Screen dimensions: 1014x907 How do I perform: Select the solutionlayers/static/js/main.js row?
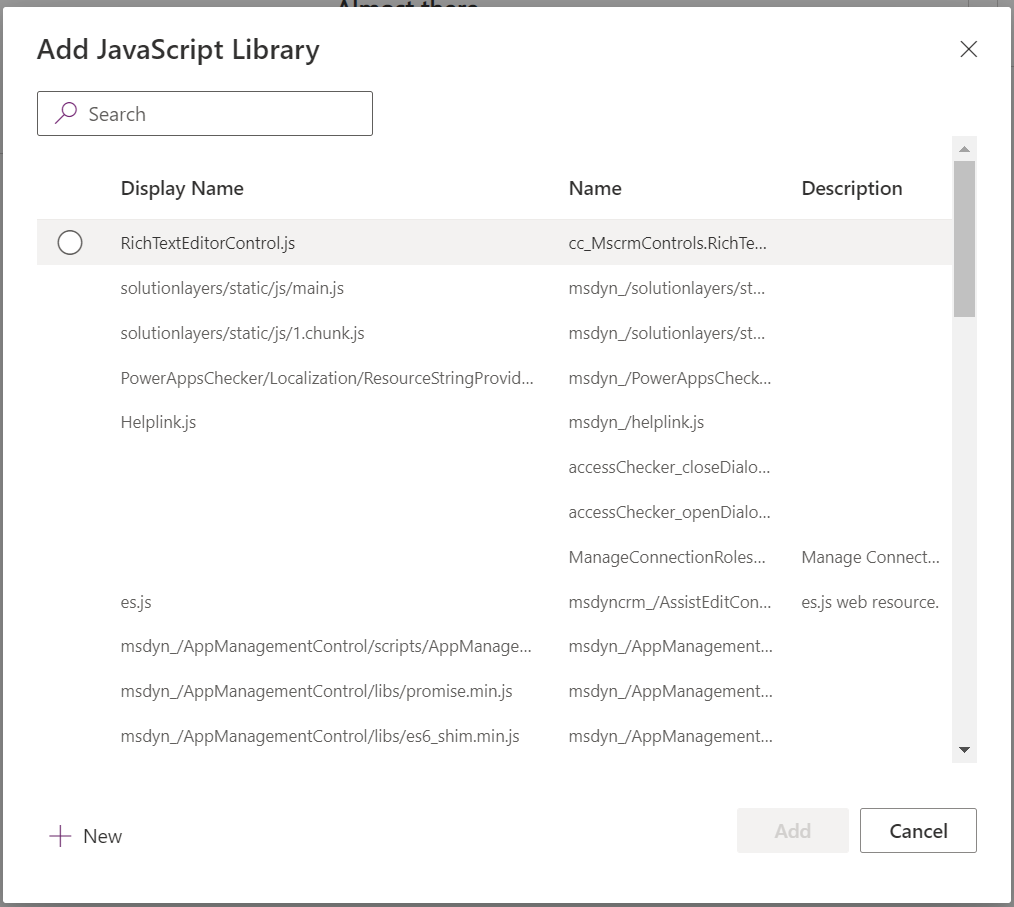tap(232, 288)
